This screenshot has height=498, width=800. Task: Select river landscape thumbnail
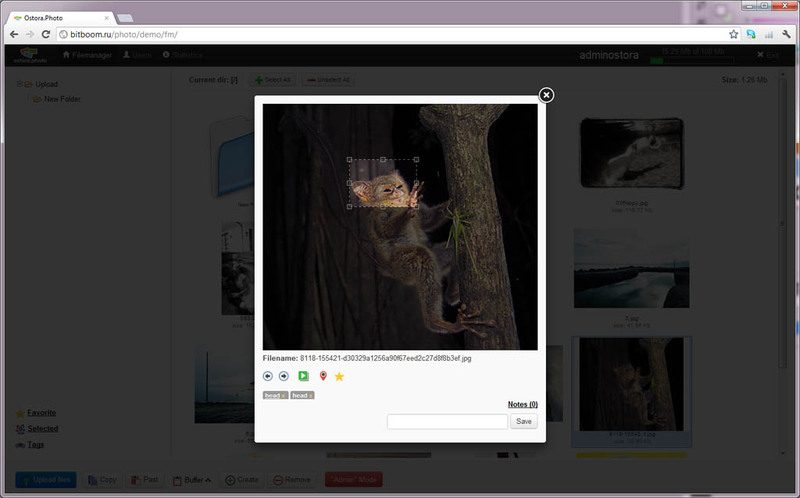click(x=632, y=268)
